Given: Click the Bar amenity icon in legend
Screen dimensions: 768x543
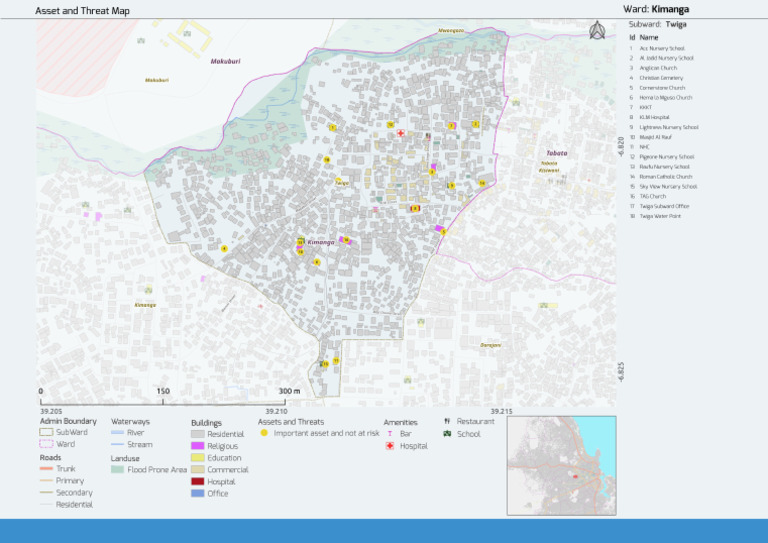Looking at the screenshot, I should pos(390,434).
